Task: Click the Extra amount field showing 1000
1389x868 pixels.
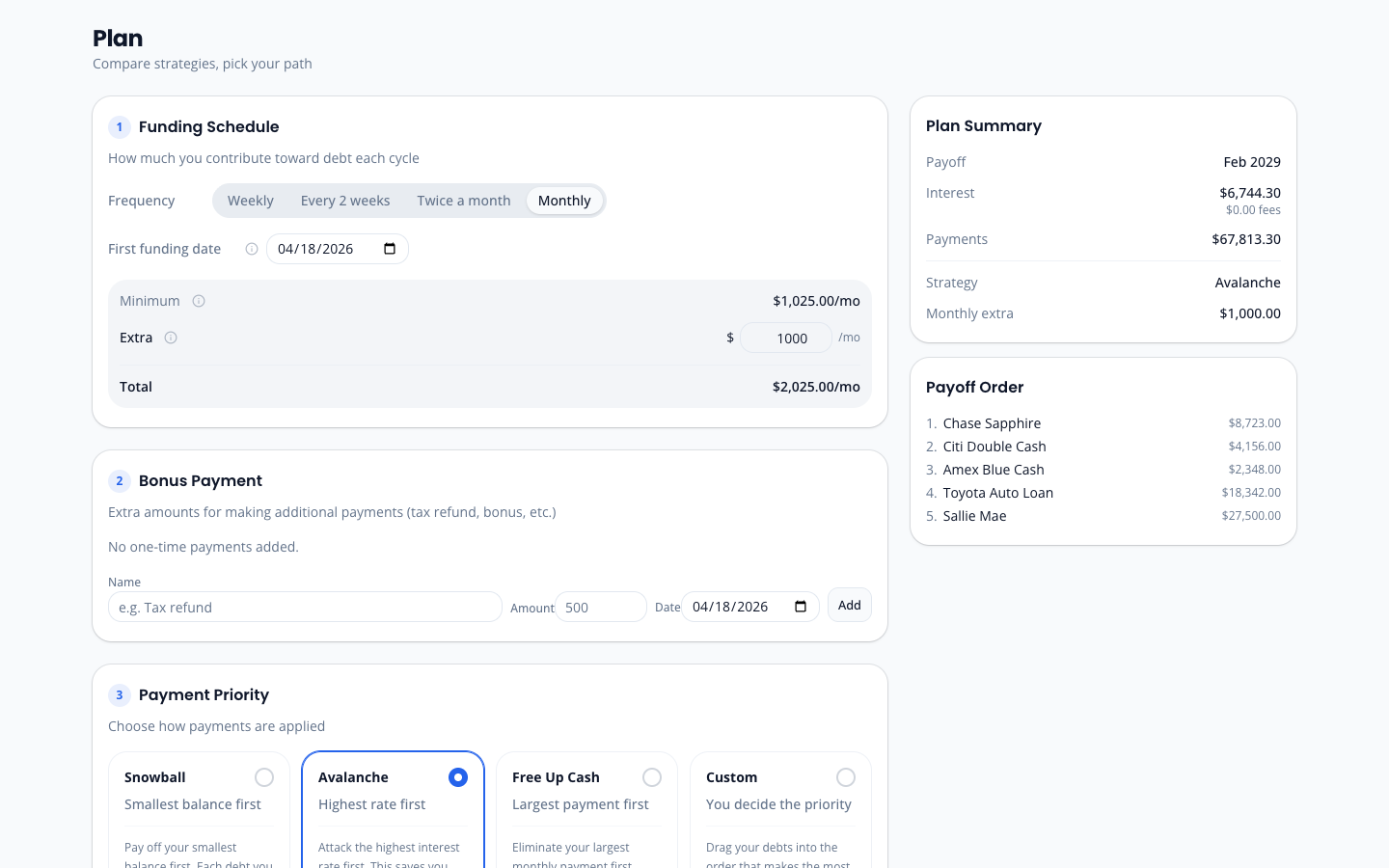Action: coord(785,338)
